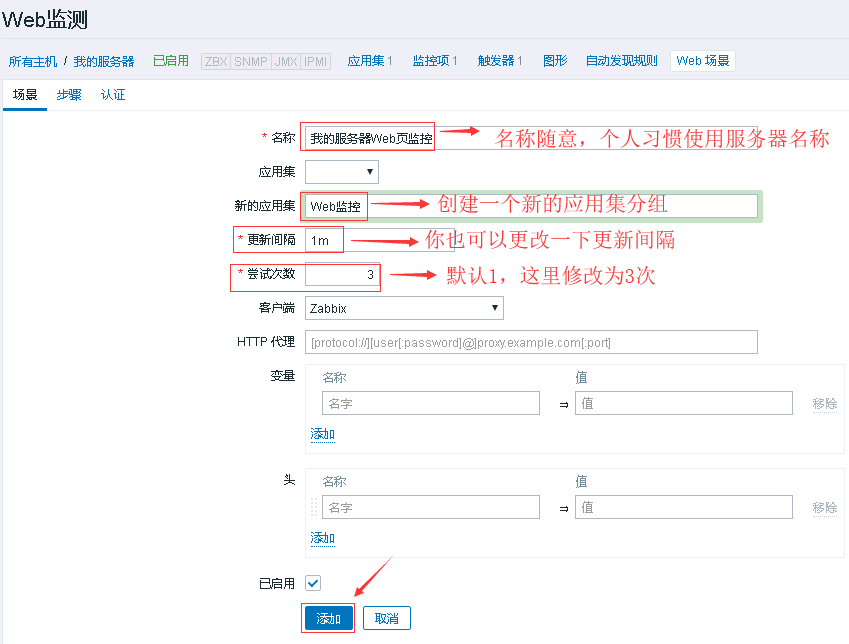The width and height of the screenshot is (849, 644).
Task: Toggle the 已启用 checkbox
Action: click(313, 583)
